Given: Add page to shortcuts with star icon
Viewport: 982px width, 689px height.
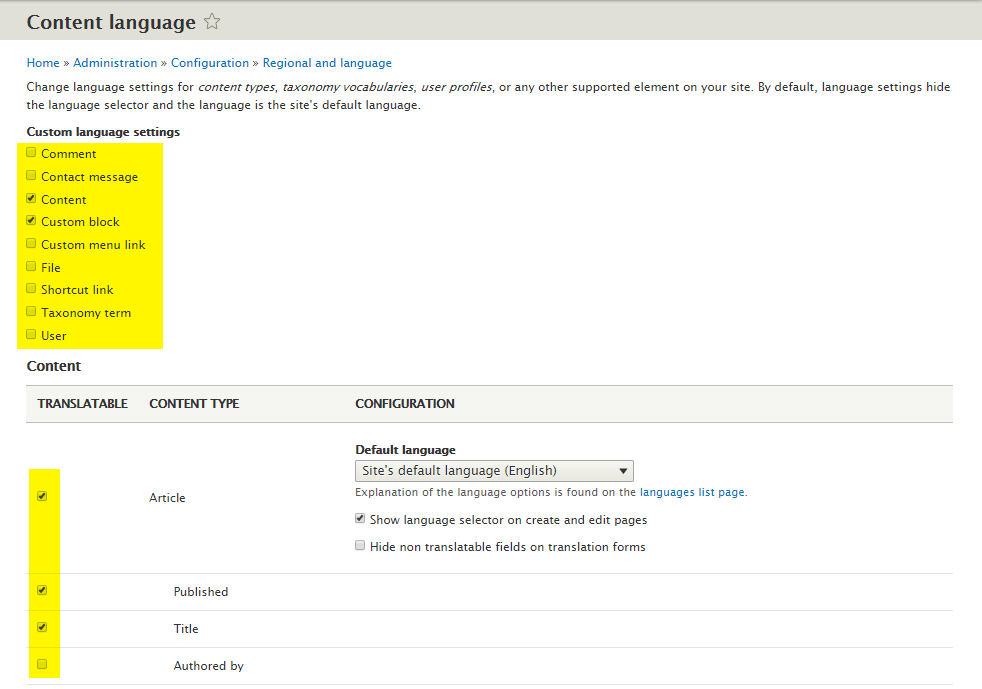Looking at the screenshot, I should click(x=212, y=22).
